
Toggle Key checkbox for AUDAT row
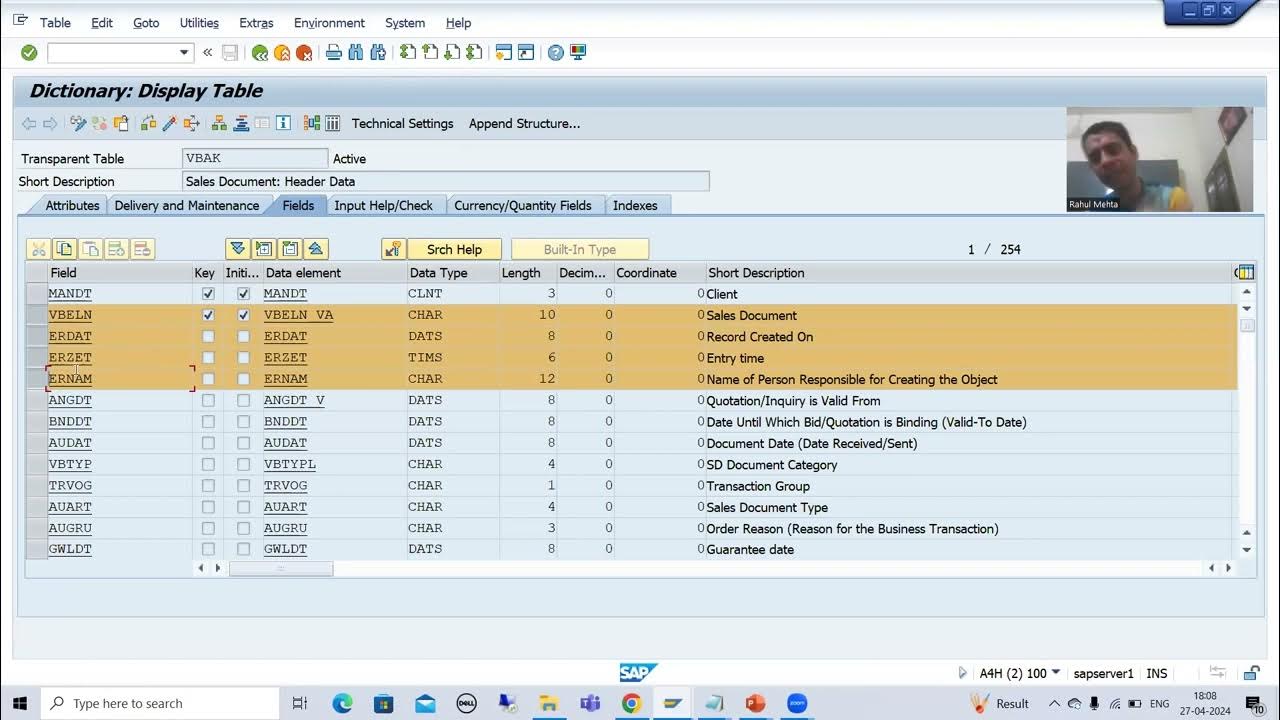click(x=208, y=443)
